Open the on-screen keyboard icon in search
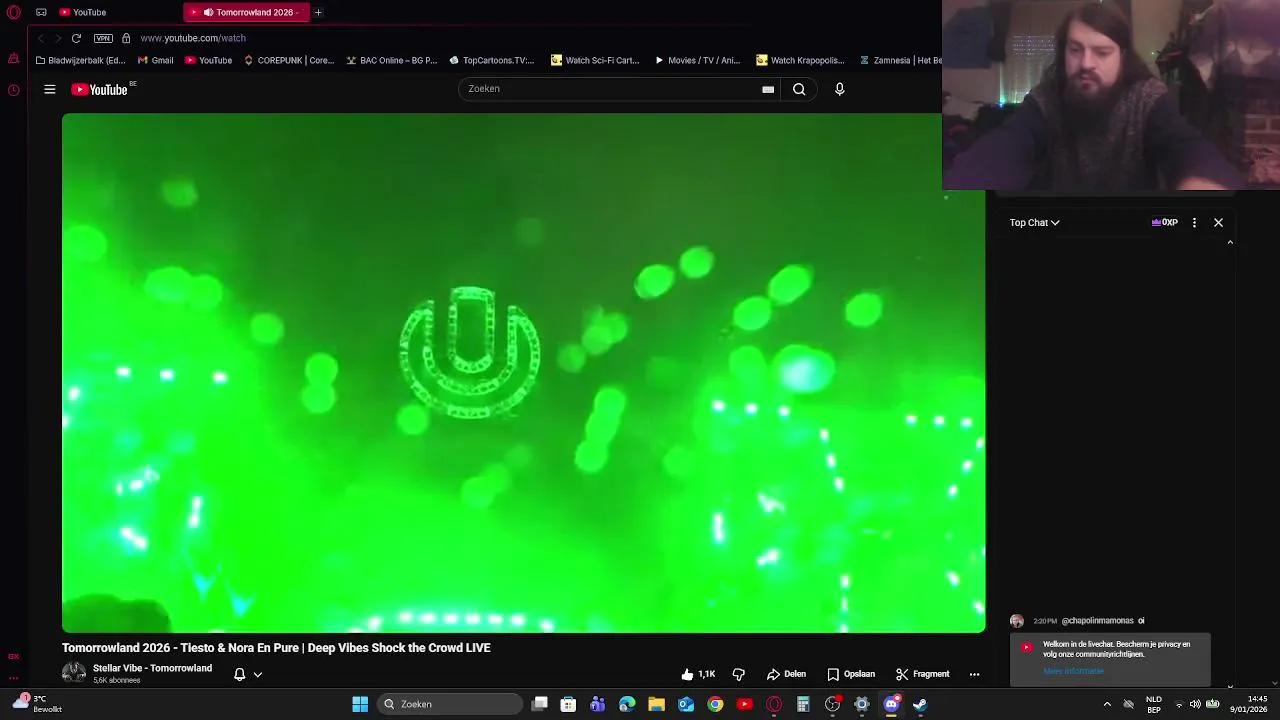The image size is (1280, 720). pyautogui.click(x=768, y=89)
